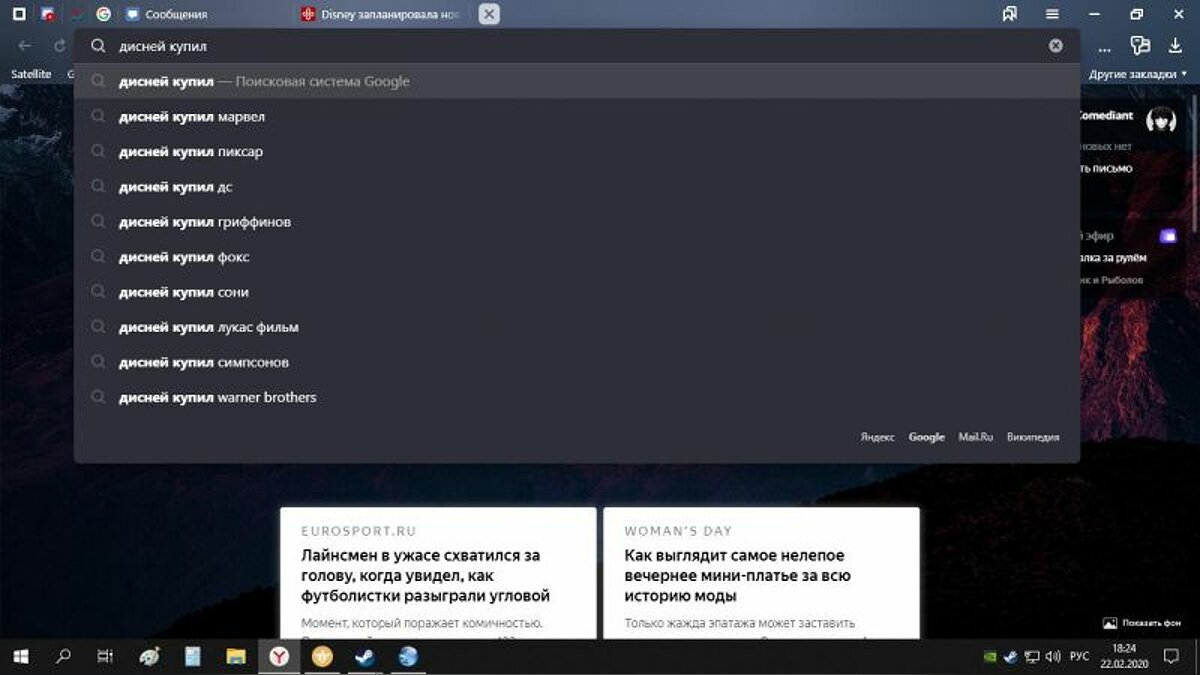
Task: Click the Comediant profile avatar
Action: pos(1160,120)
